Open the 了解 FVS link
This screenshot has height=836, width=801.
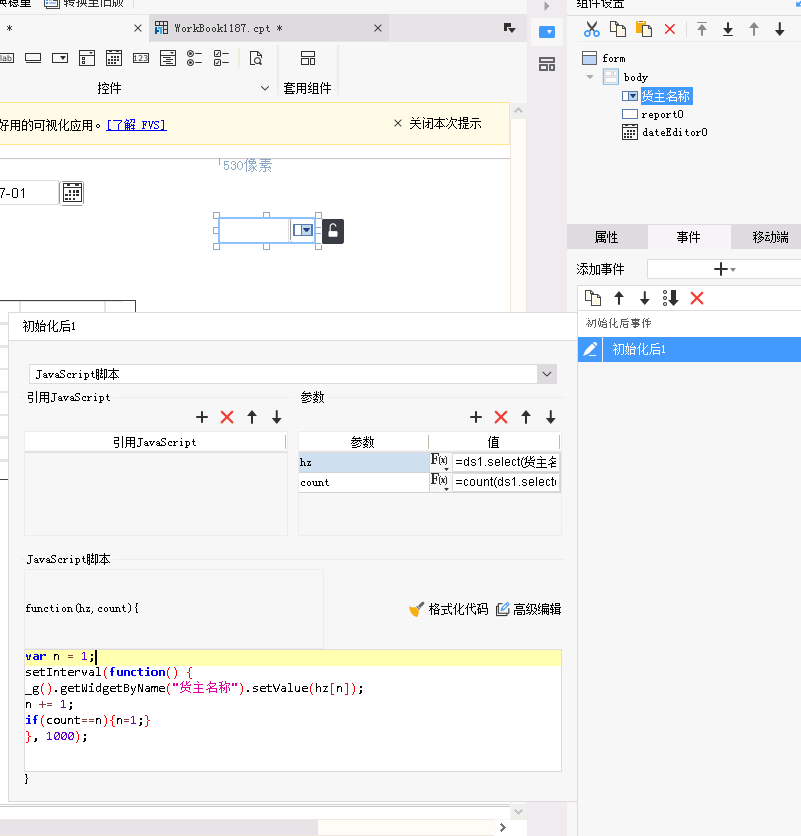(137, 125)
